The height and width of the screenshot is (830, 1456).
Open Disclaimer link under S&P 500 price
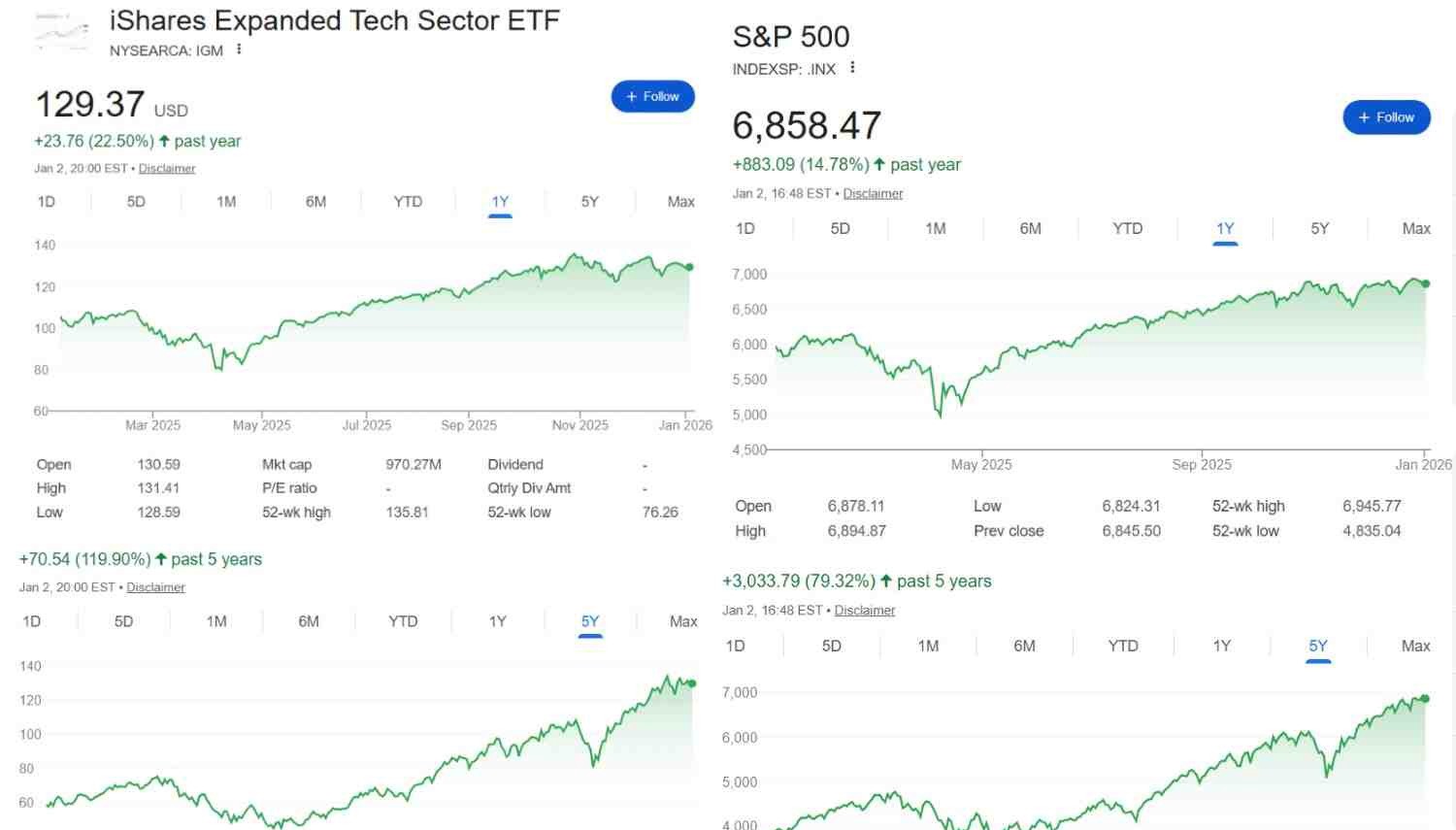(x=873, y=194)
